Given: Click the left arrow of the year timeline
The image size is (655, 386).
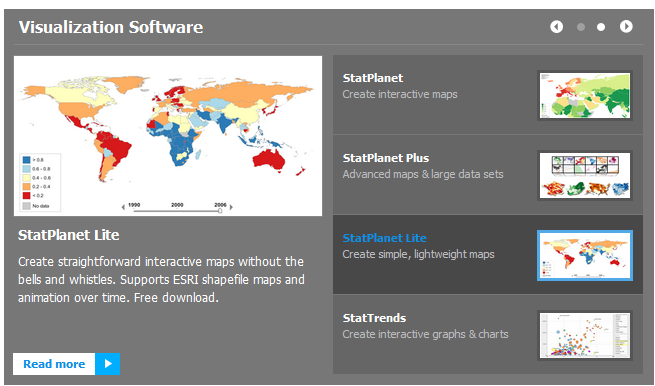Looking at the screenshot, I should click(123, 207).
